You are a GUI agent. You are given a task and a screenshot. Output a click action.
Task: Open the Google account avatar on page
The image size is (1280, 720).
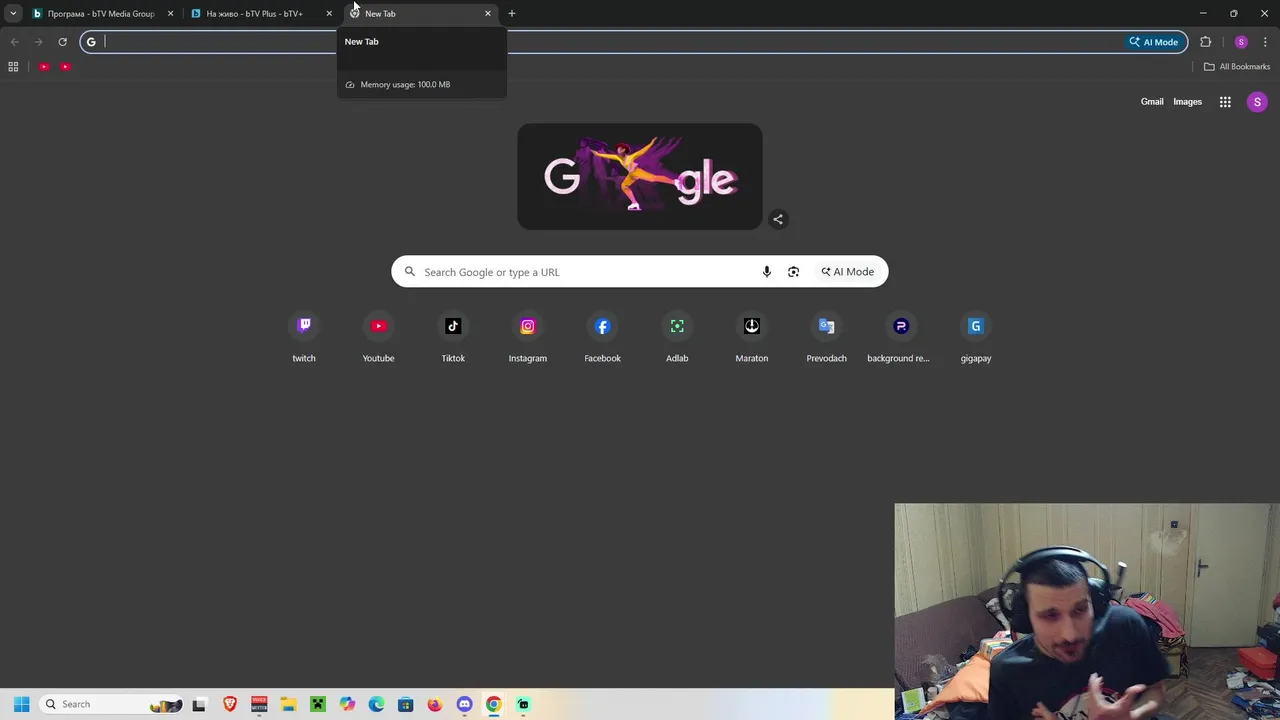1257,102
